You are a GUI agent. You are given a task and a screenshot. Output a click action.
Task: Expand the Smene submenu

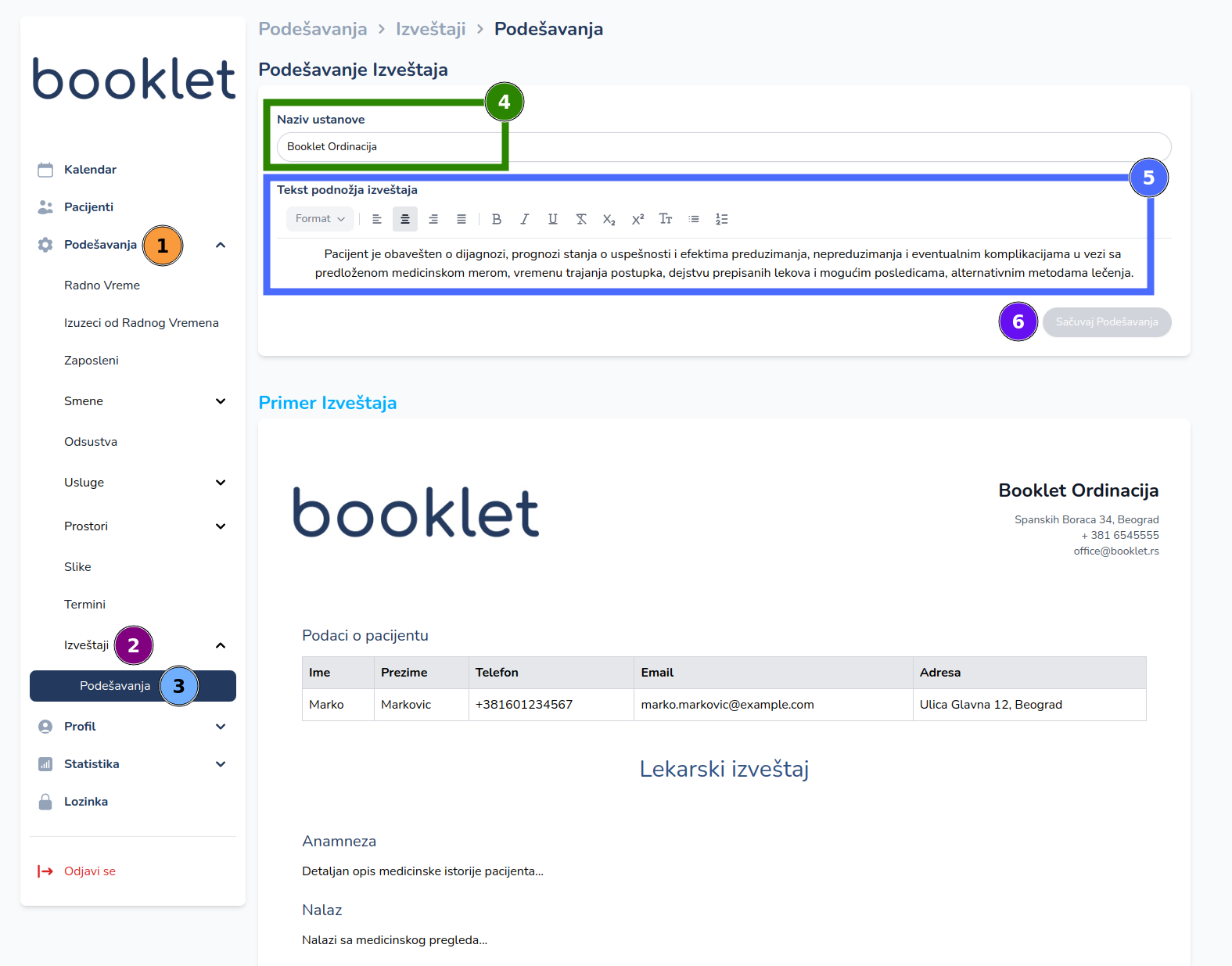[220, 401]
